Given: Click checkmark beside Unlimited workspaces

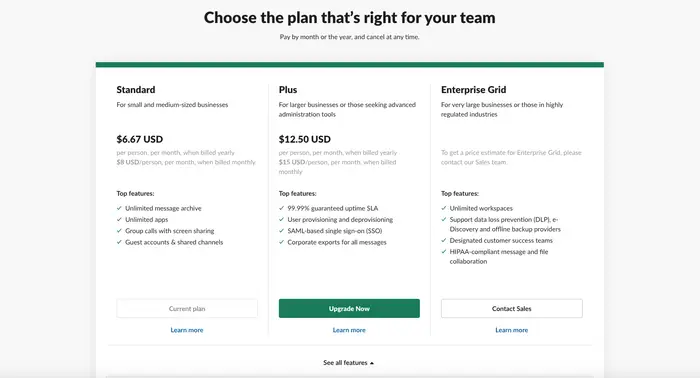Looking at the screenshot, I should point(444,208).
